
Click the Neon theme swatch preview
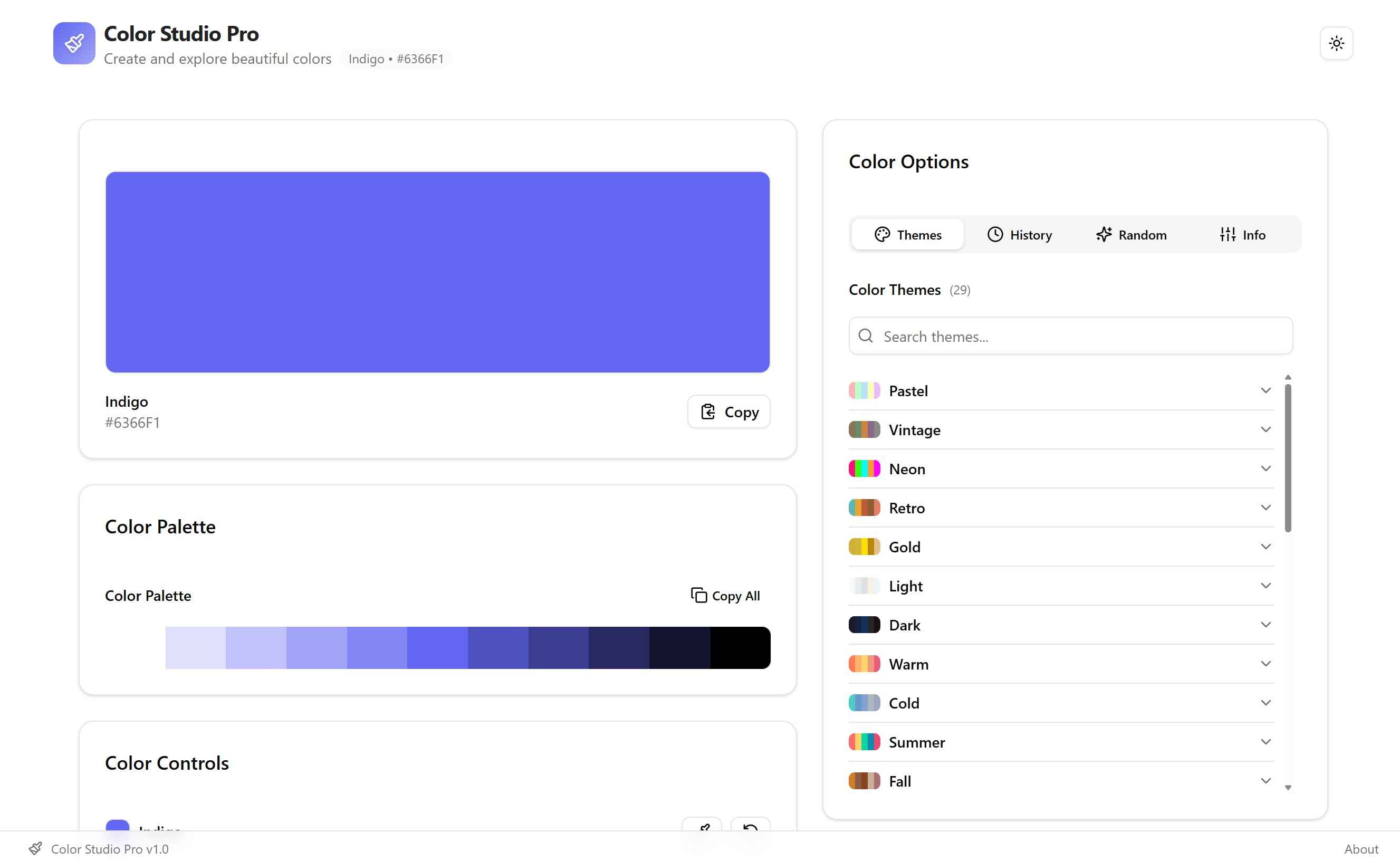coord(864,468)
